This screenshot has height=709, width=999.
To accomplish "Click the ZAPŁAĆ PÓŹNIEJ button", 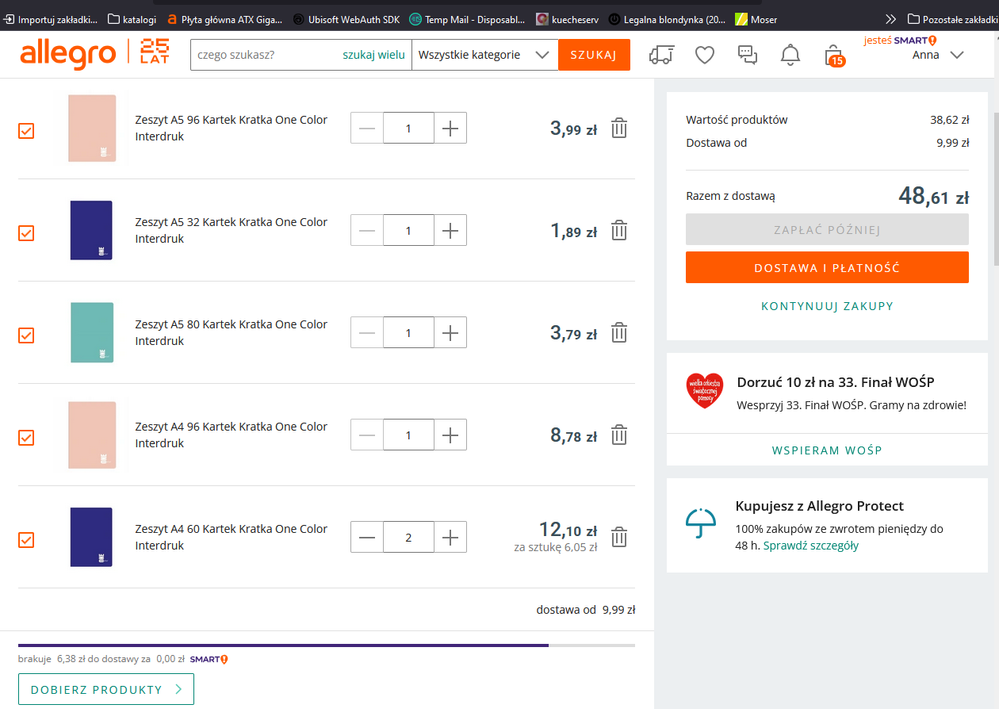I will (x=827, y=229).
